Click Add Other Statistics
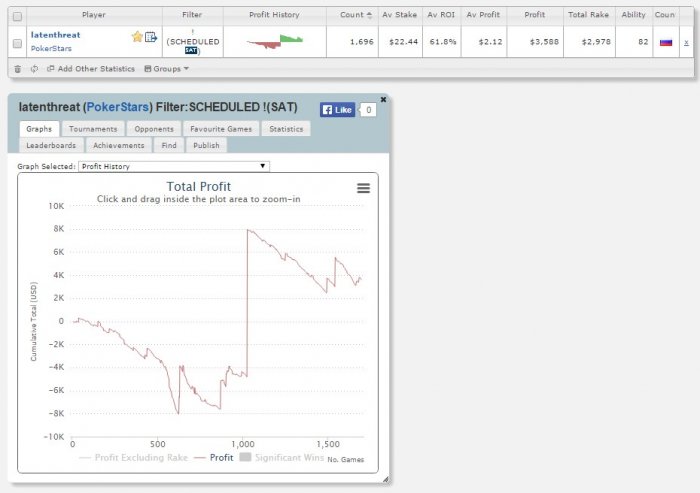The image size is (700, 493). pyautogui.click(x=91, y=69)
